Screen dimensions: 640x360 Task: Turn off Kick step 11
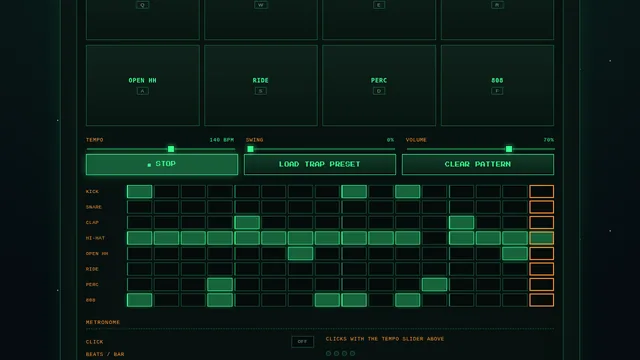408,191
